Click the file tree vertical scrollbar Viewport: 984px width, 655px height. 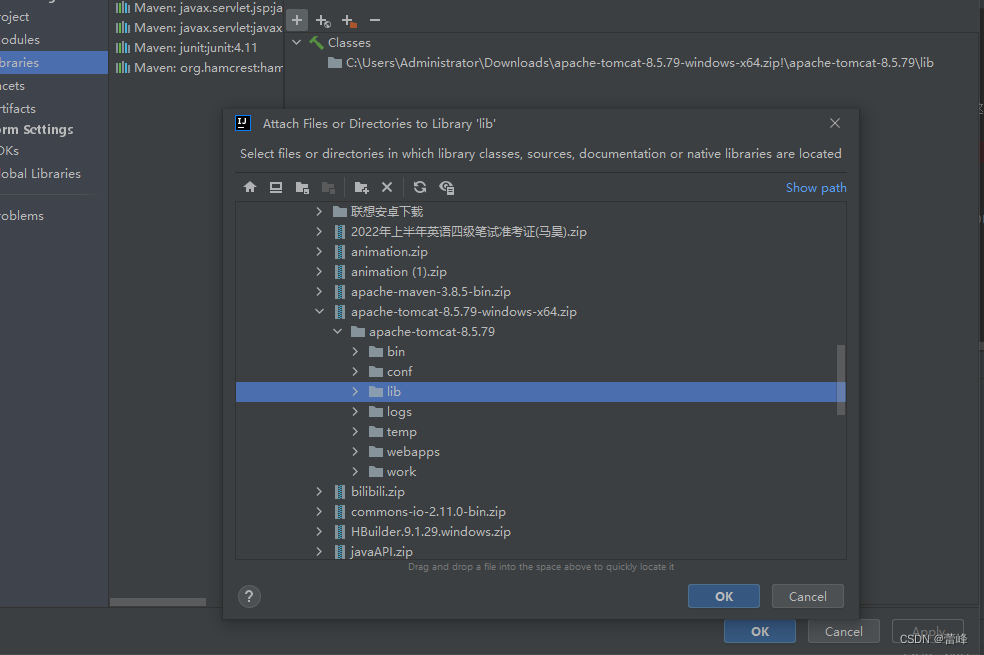tap(841, 380)
